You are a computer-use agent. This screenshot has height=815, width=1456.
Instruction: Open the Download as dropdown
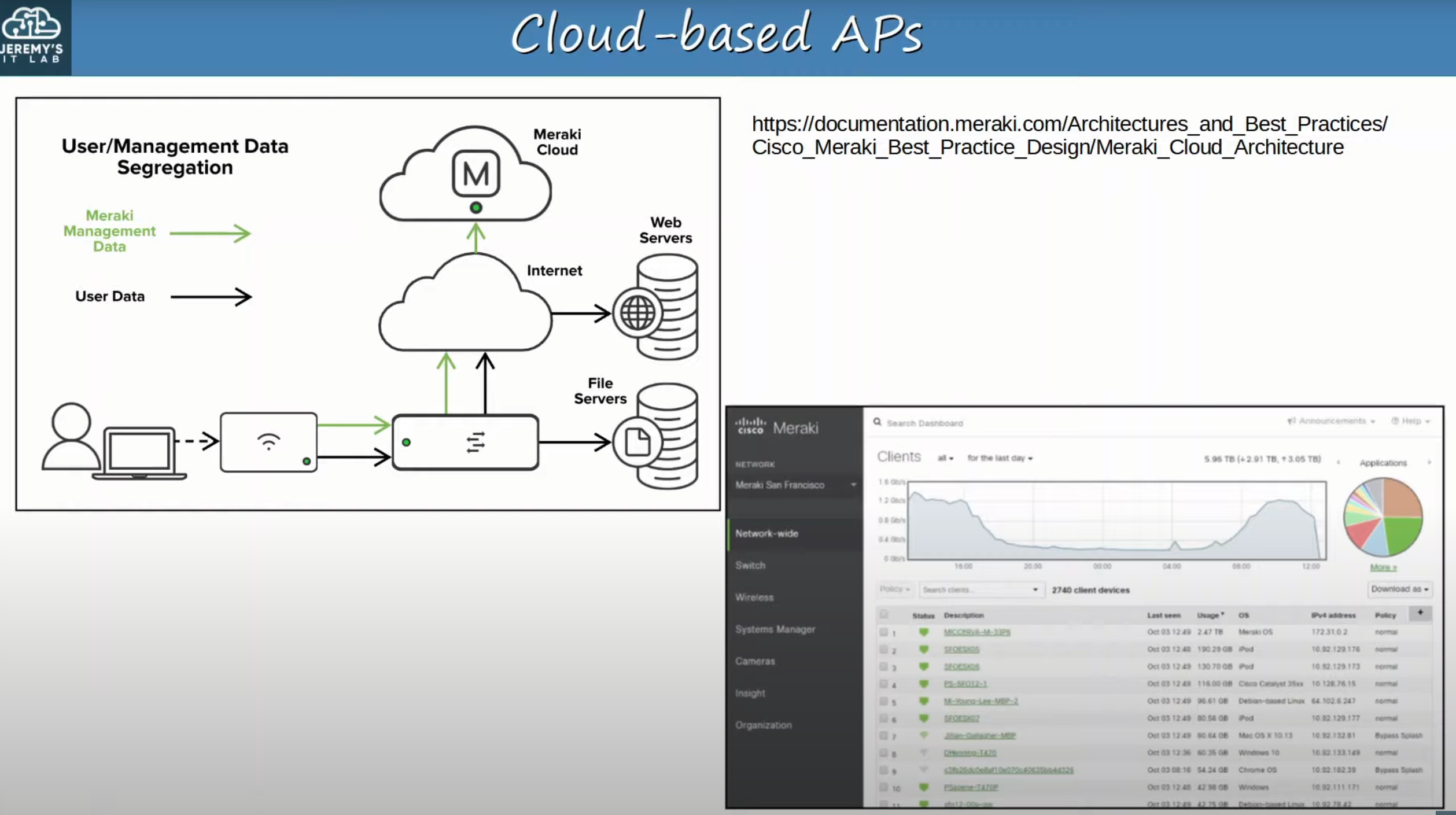click(1399, 589)
